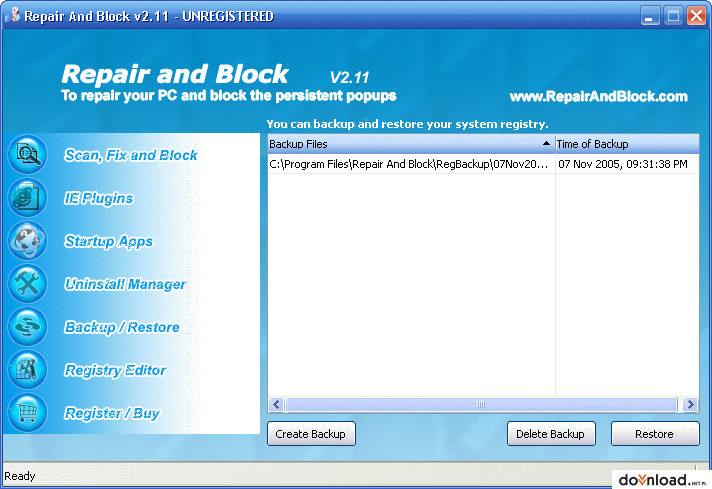Click the Restore button
712x489 pixels.
(x=655, y=434)
